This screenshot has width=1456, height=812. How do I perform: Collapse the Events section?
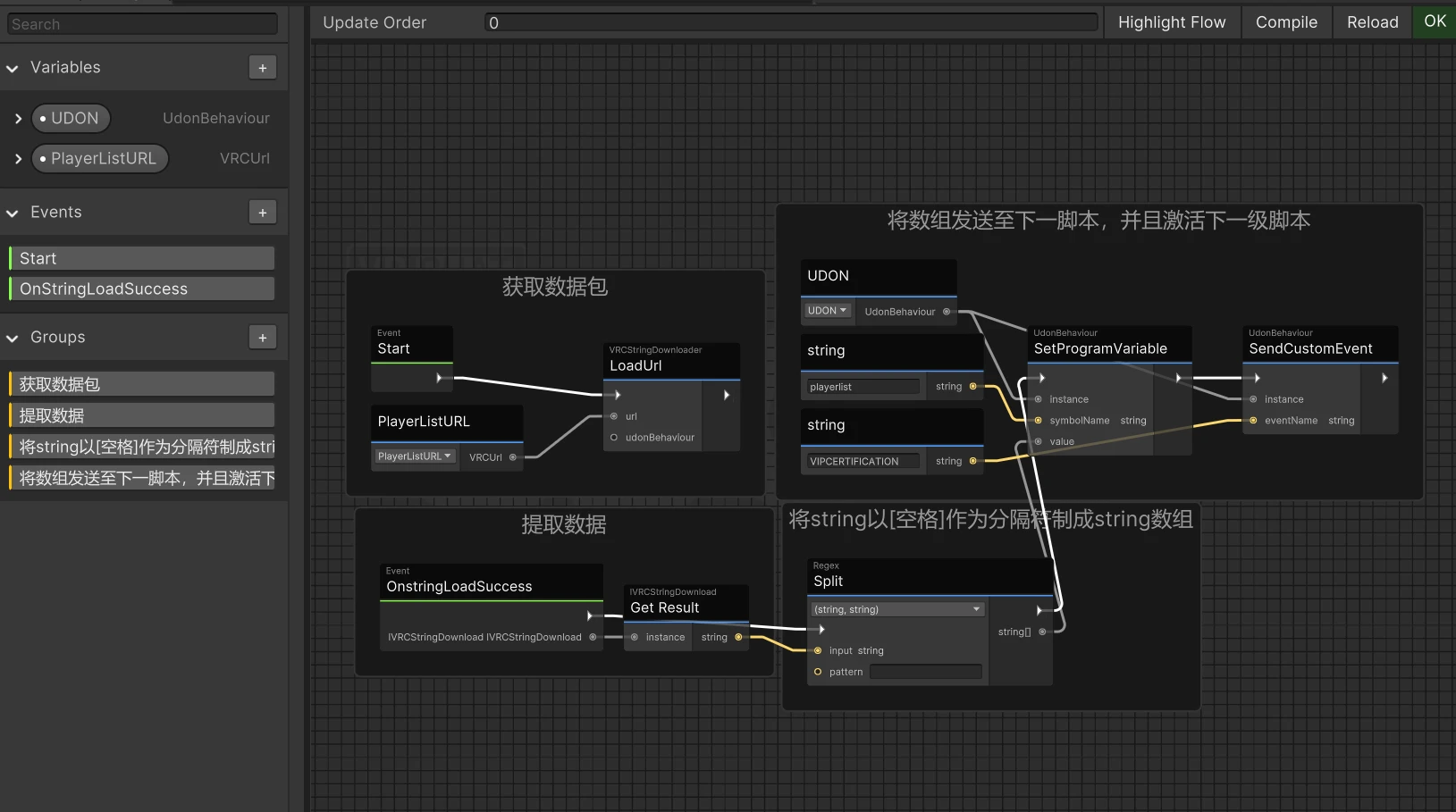(x=13, y=213)
